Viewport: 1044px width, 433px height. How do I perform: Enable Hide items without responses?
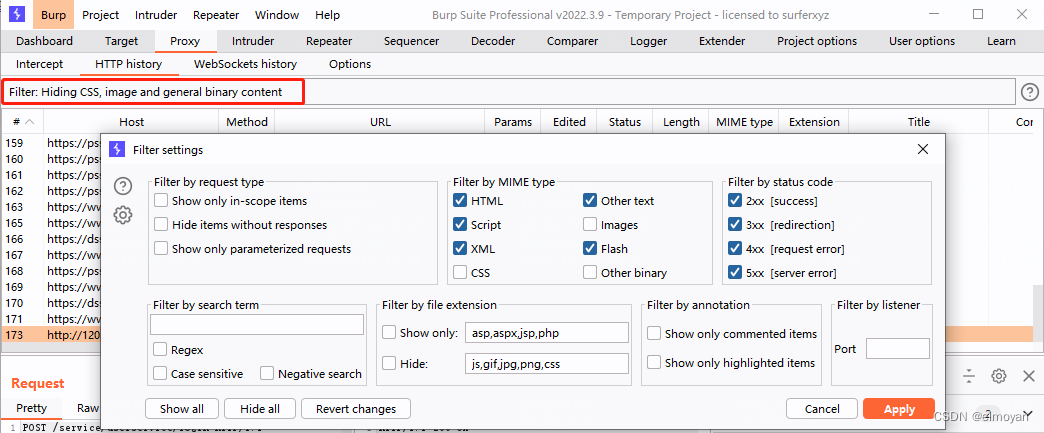160,225
